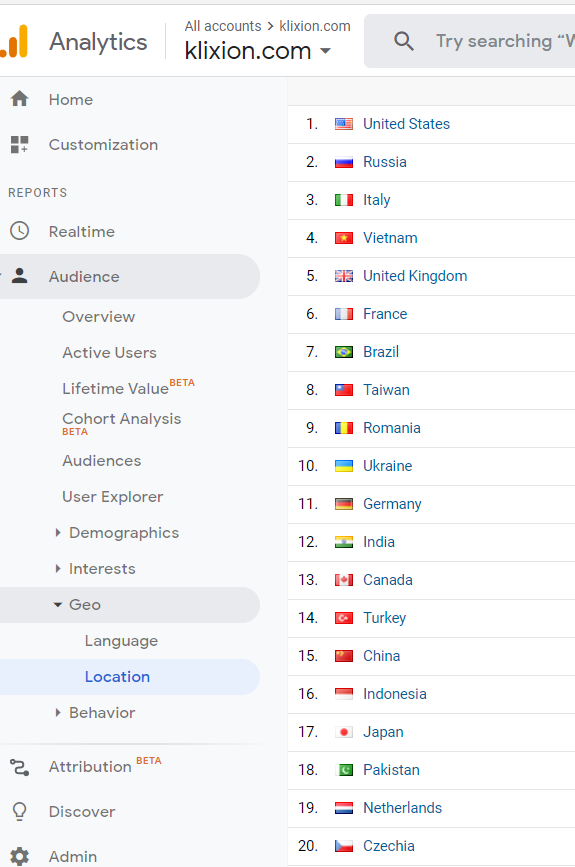Click the India flag icon

(x=344, y=542)
